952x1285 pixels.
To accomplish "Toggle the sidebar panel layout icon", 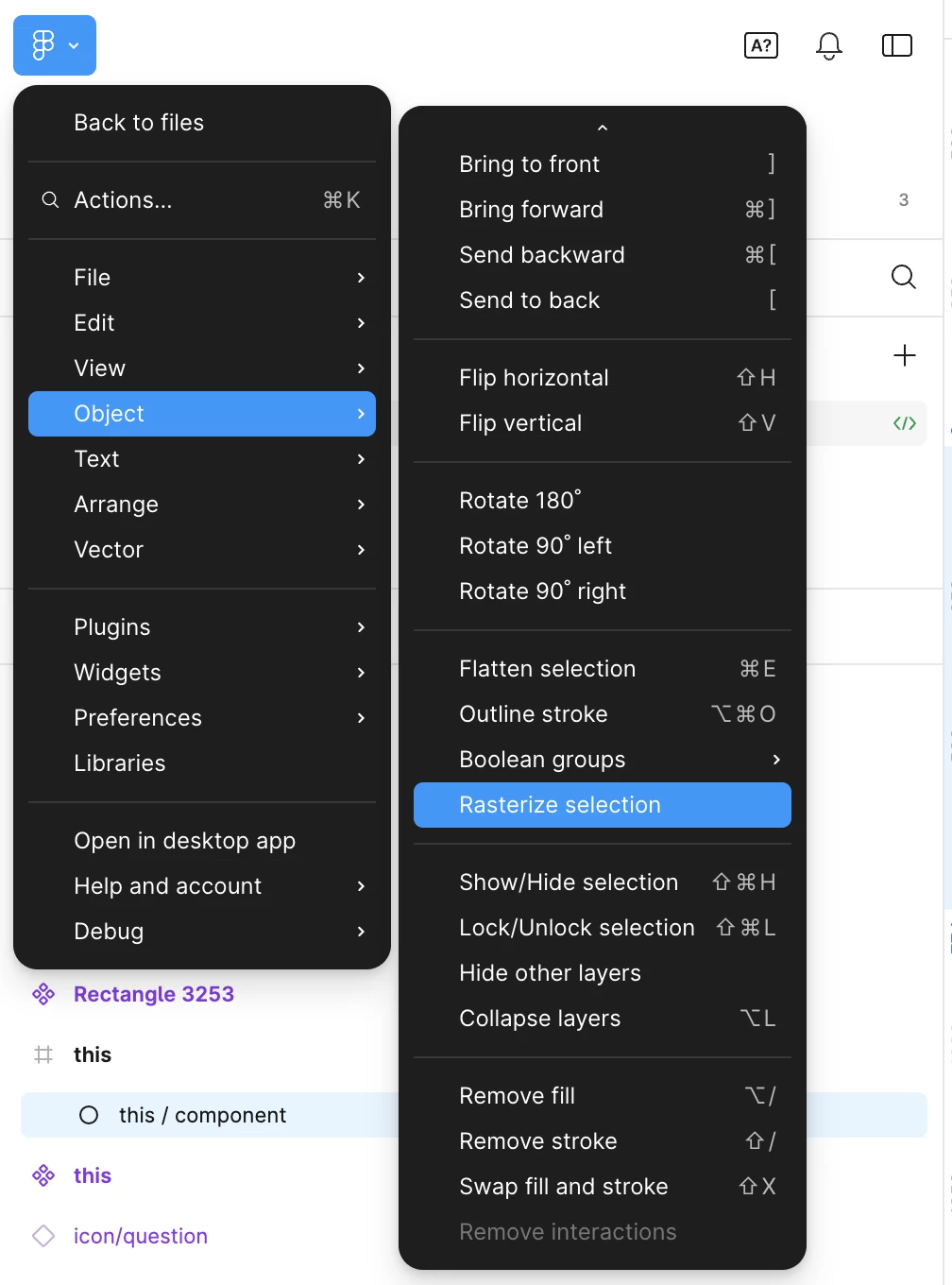I will tap(896, 45).
